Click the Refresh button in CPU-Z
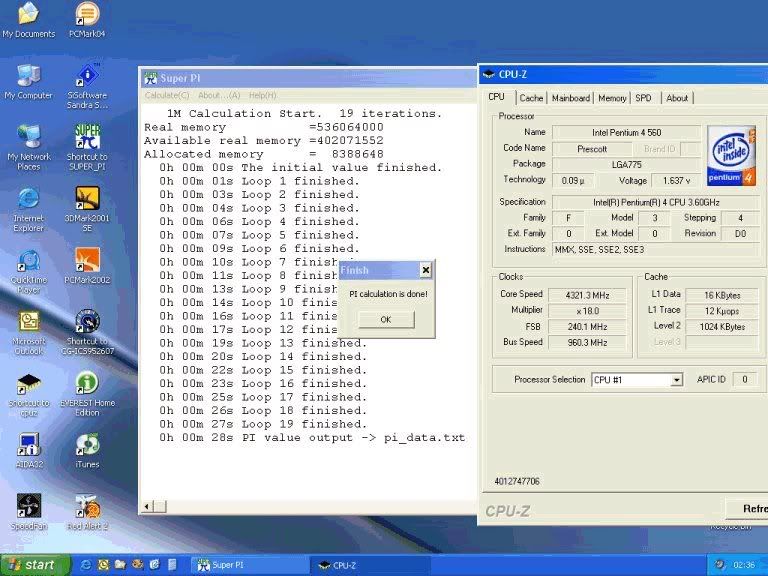 pos(748,508)
